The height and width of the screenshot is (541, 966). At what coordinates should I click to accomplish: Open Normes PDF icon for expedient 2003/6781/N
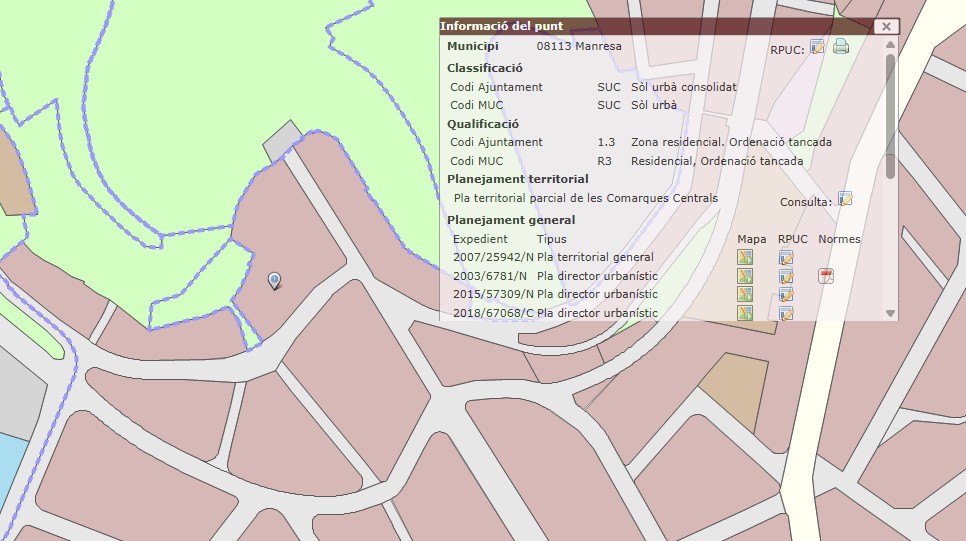point(826,276)
